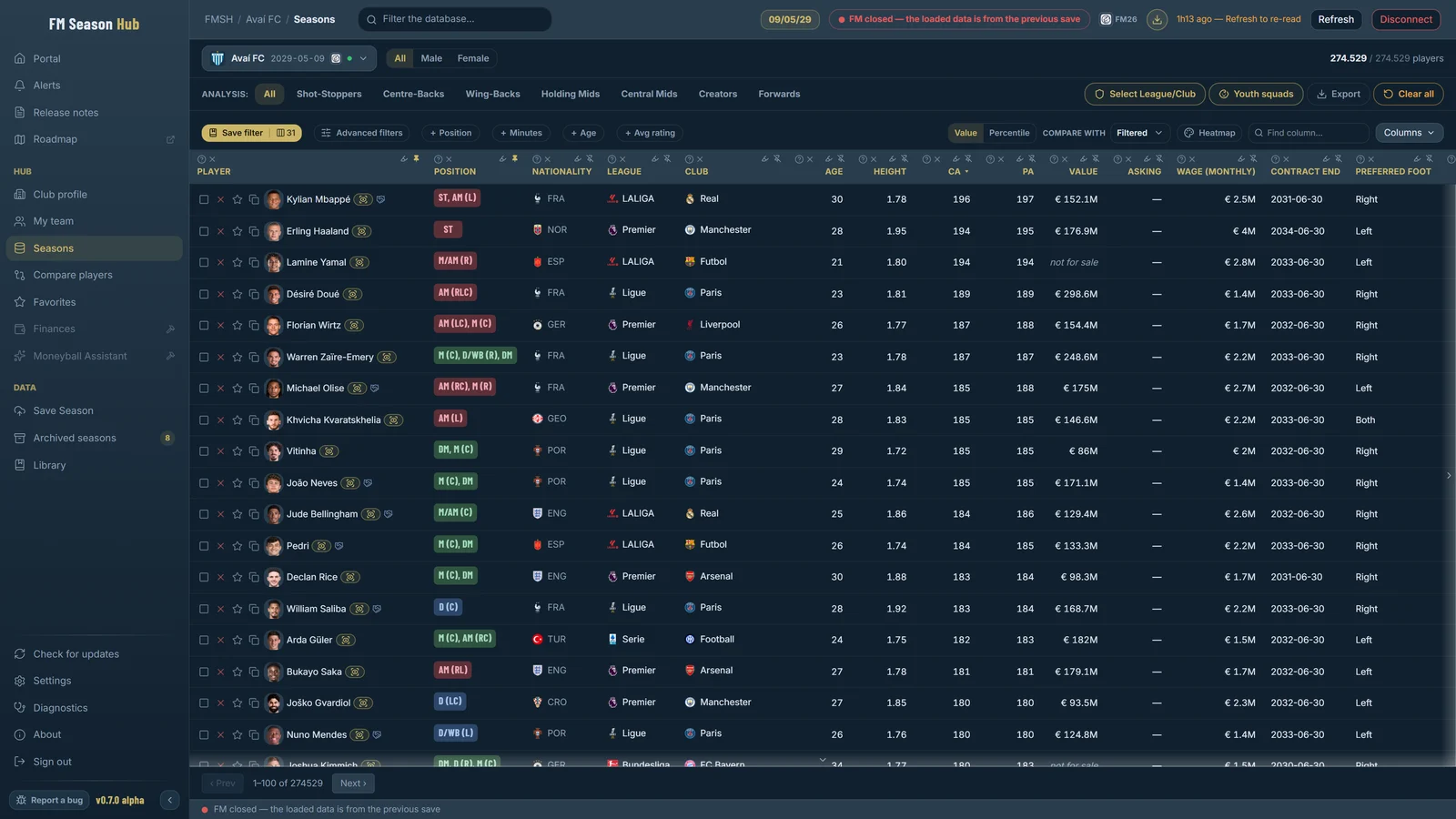
Task: Focus the Find column search field
Action: [1309, 133]
